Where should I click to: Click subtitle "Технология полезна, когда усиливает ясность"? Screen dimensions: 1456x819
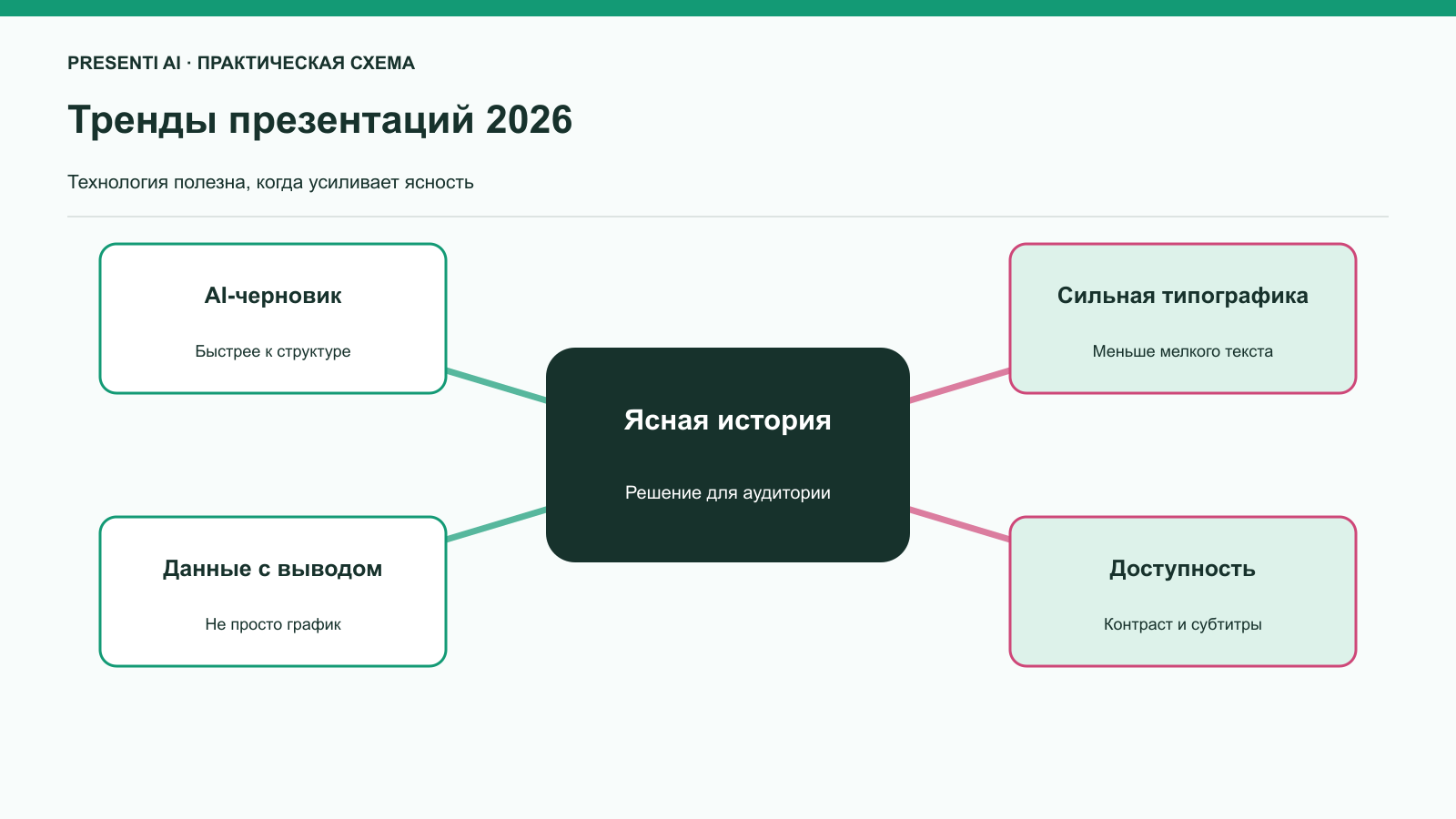270,182
